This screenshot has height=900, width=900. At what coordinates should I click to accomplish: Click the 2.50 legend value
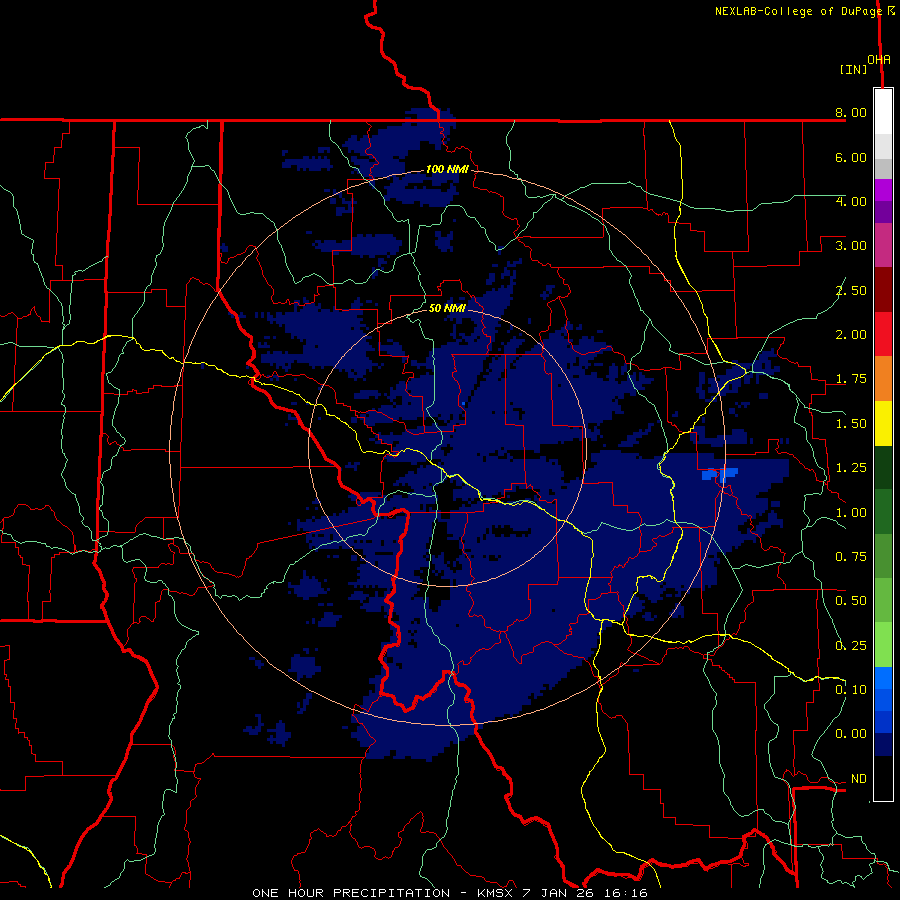(x=851, y=290)
